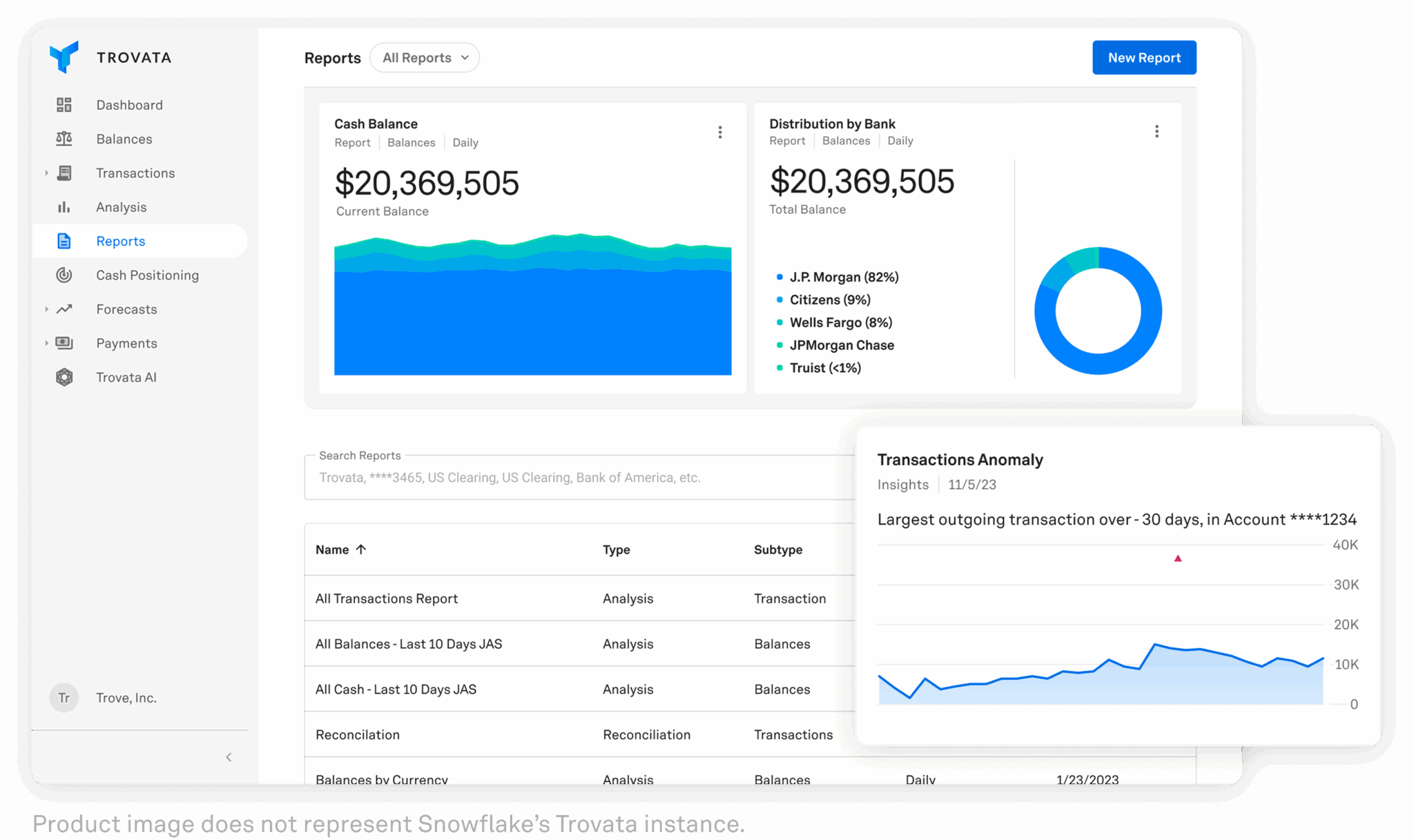Open the All Transactions Report entry
Viewport: 1414px width, 840px height.
point(387,598)
